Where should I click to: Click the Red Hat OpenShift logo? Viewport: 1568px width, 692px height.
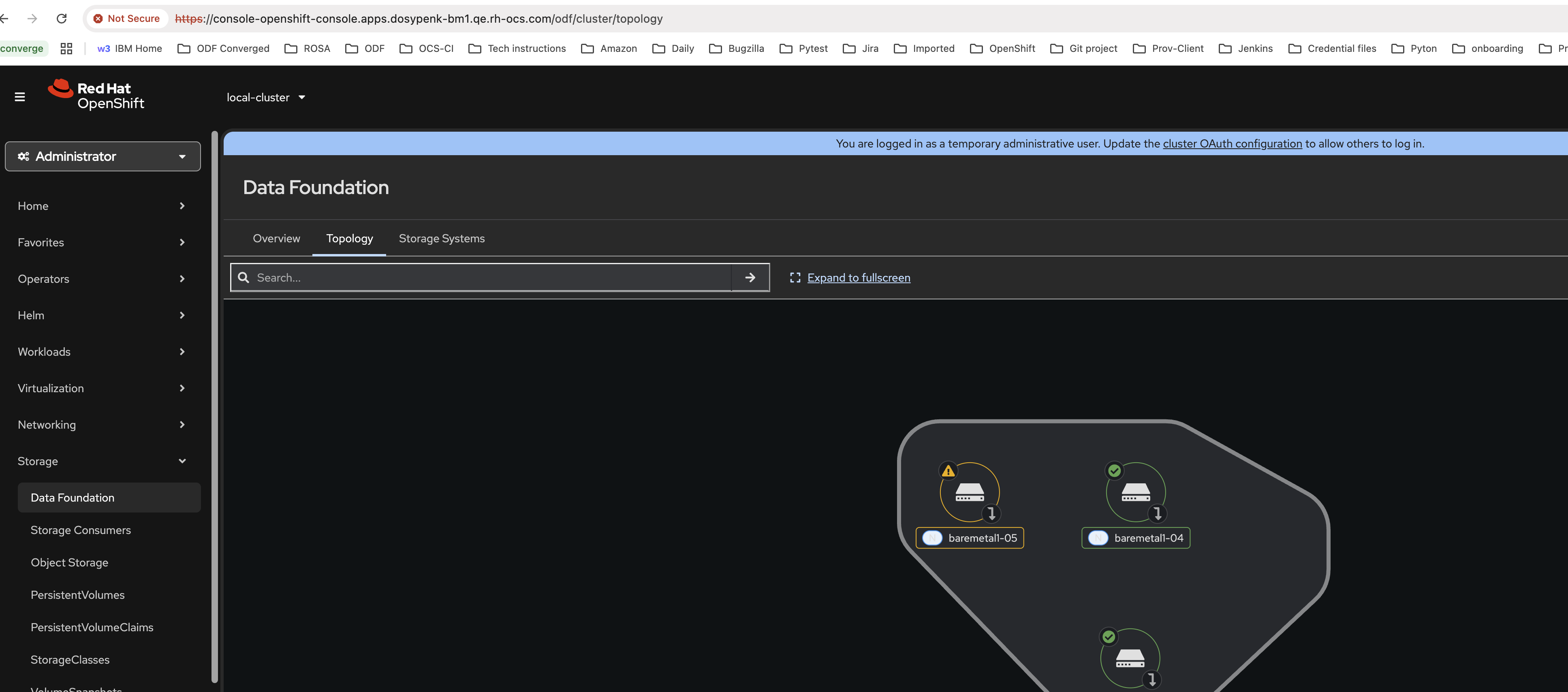(96, 96)
